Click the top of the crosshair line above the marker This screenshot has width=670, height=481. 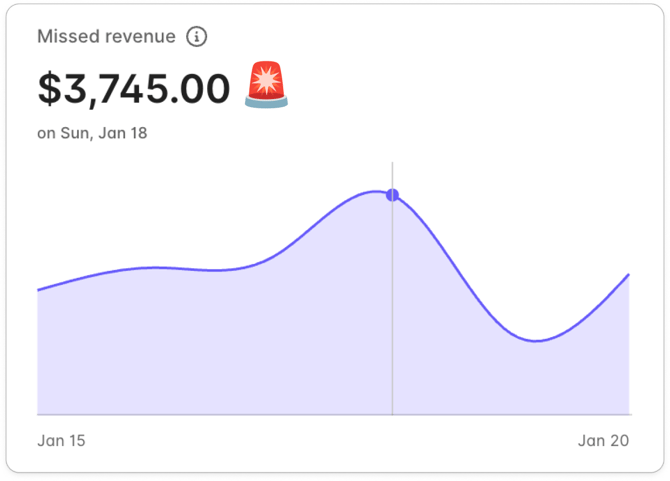click(392, 172)
